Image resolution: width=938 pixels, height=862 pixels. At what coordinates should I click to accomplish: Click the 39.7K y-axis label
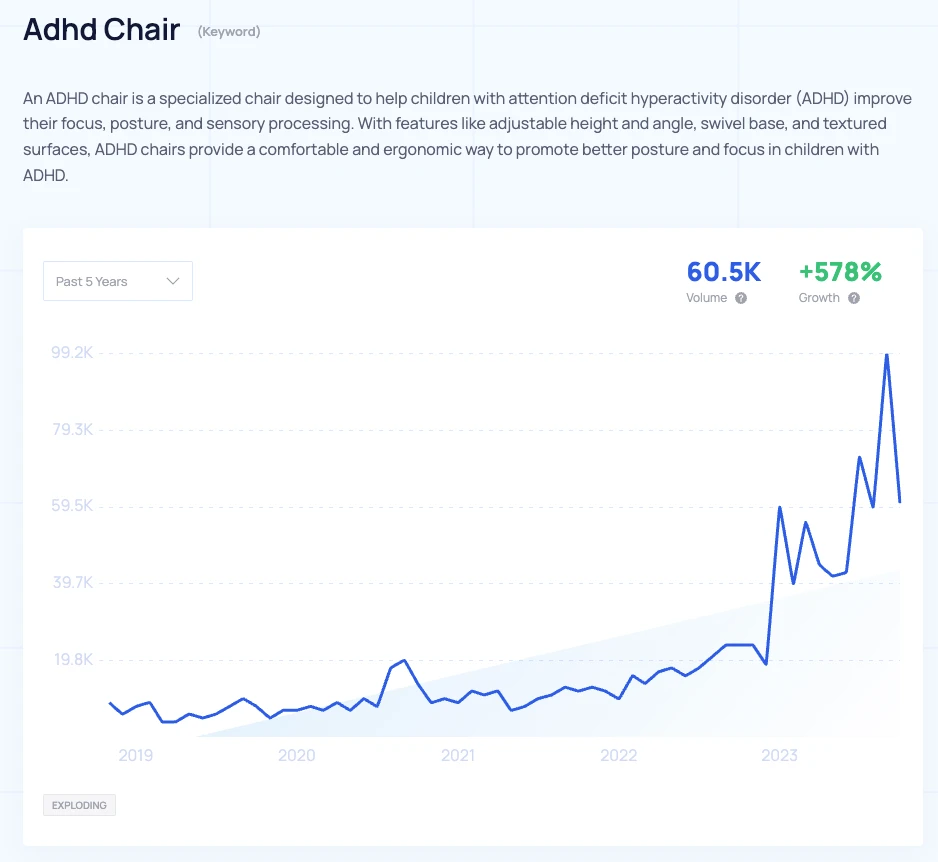tap(72, 583)
